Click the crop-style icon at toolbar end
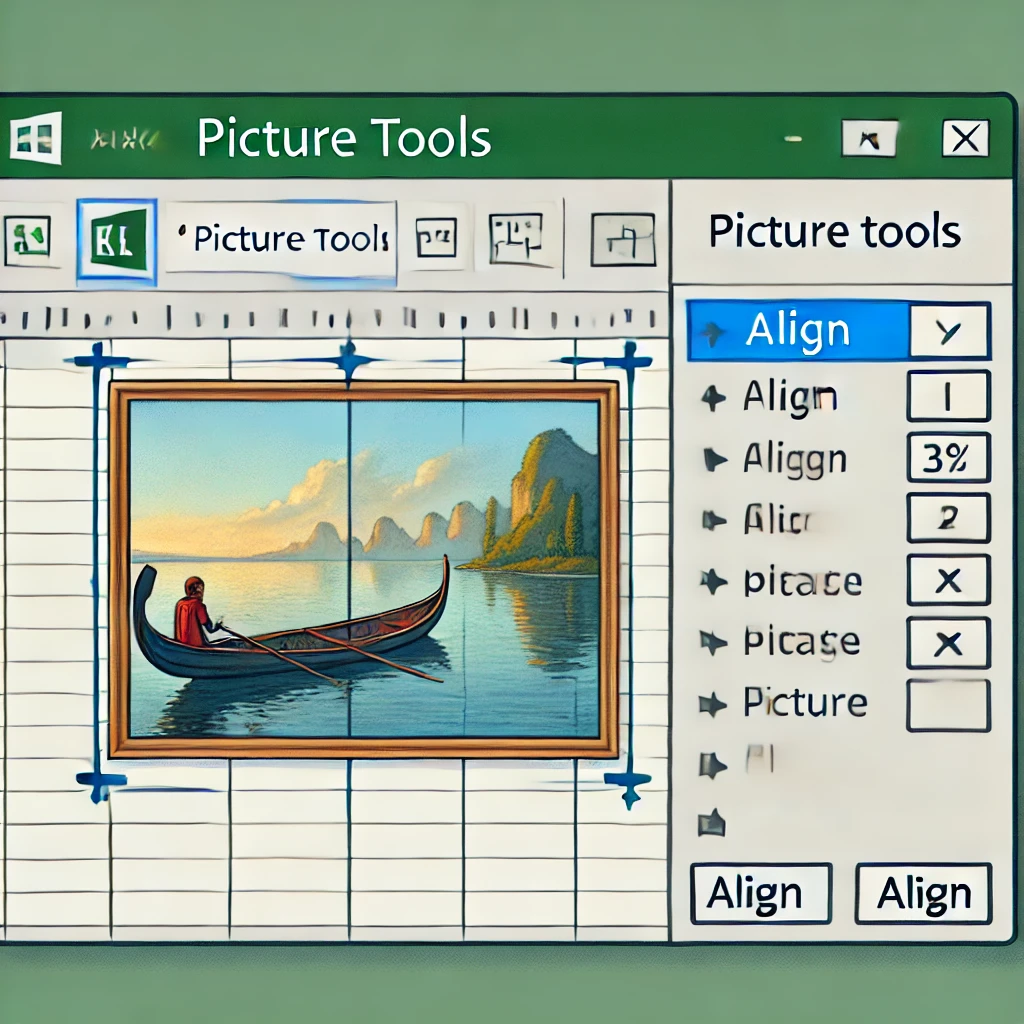The image size is (1024, 1024). click(x=623, y=240)
